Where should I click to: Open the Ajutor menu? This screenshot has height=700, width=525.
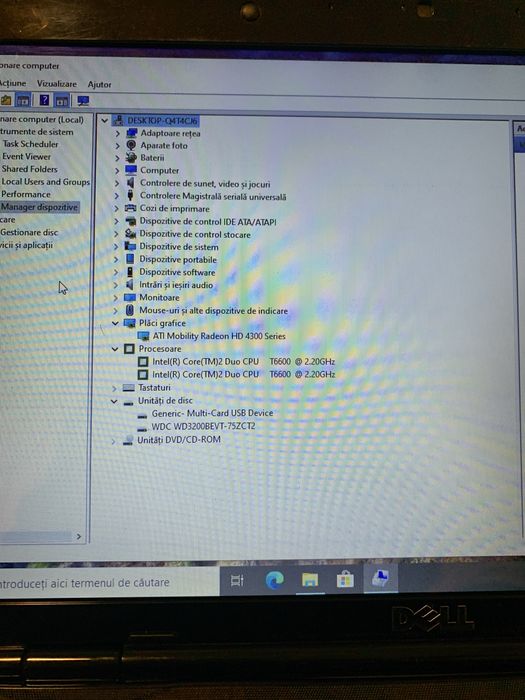pos(99,84)
